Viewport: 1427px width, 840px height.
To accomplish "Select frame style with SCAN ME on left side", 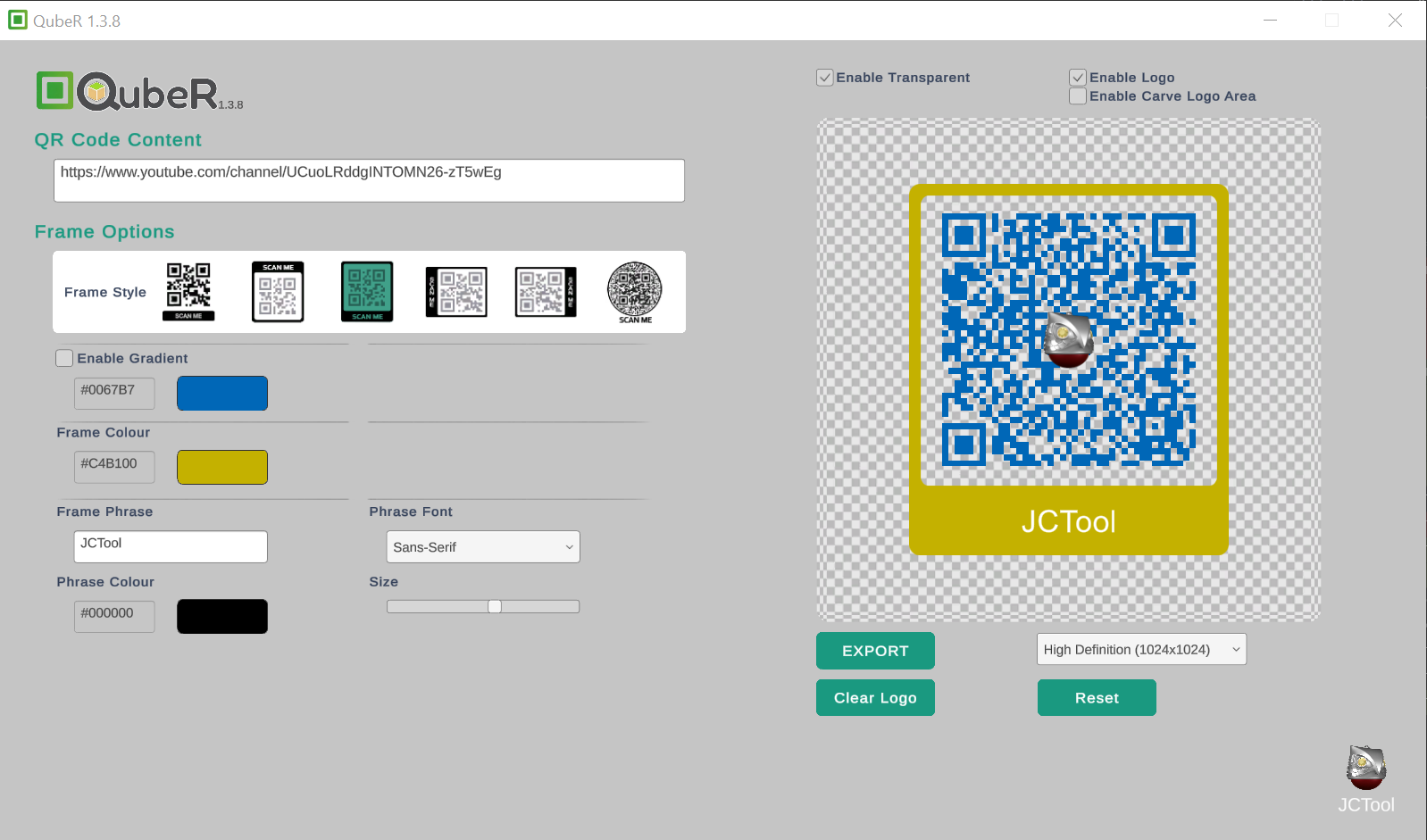I will [x=456, y=292].
